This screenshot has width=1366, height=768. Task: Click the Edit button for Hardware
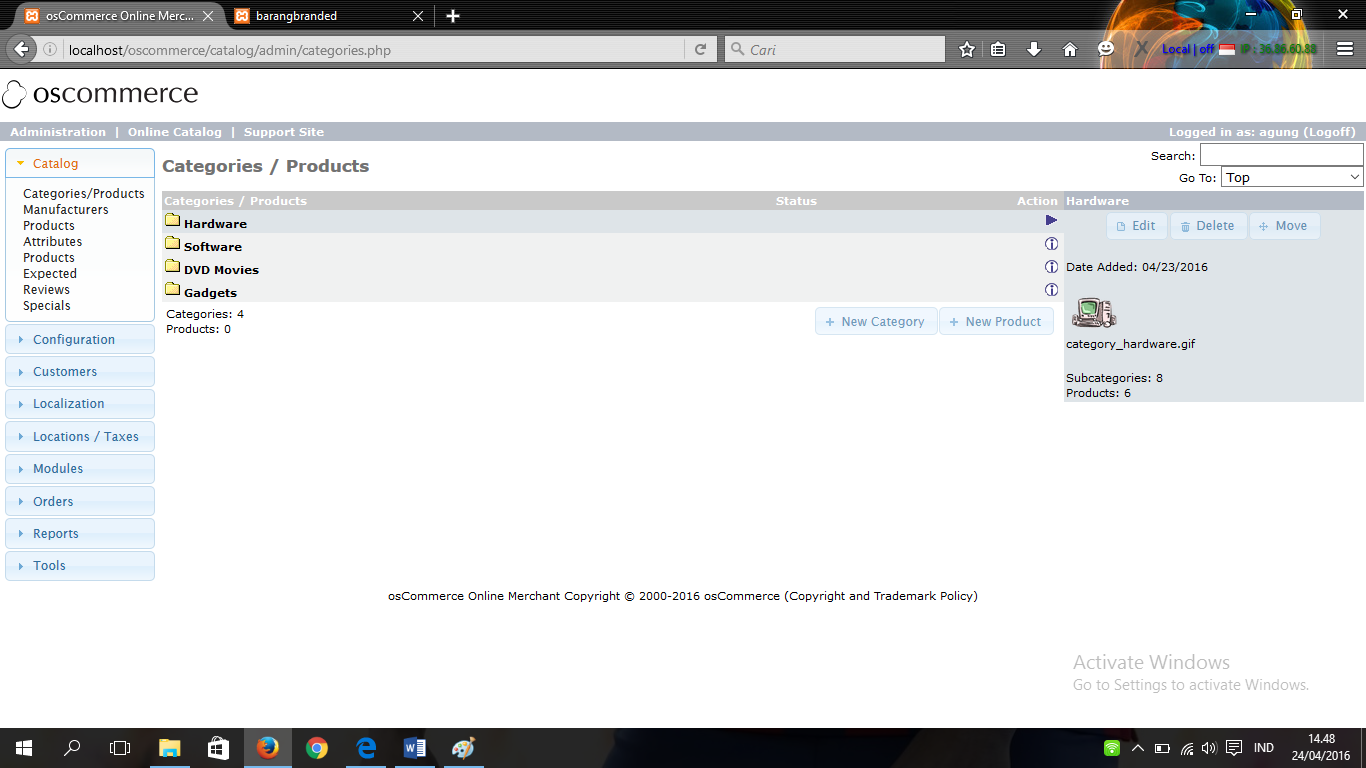(1137, 226)
